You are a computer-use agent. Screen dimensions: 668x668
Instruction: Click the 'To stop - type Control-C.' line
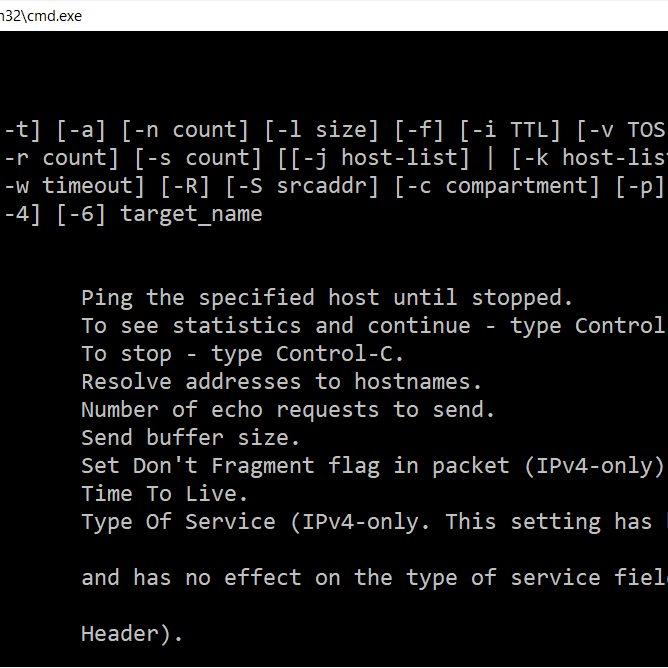click(242, 354)
